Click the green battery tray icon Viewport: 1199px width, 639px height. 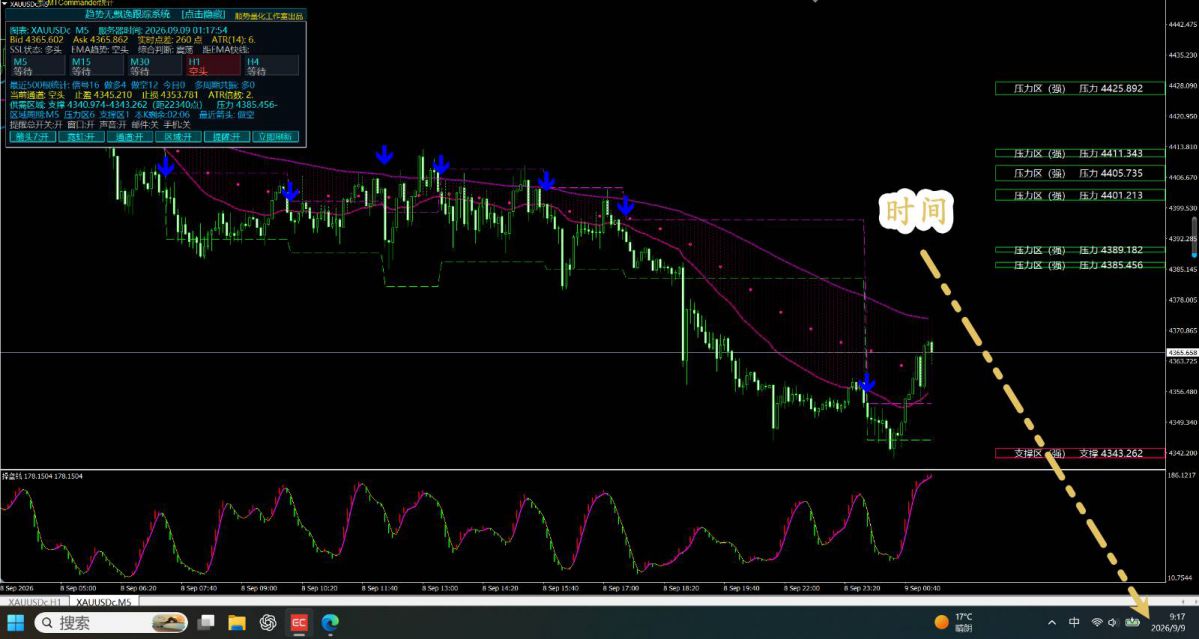pos(1132,623)
